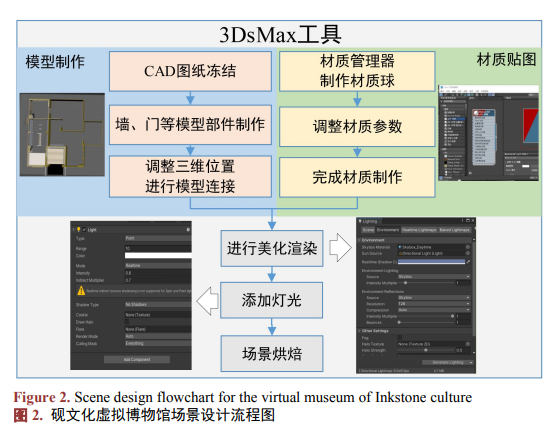
Task: Click the light Color white swatch
Action: 158,256
